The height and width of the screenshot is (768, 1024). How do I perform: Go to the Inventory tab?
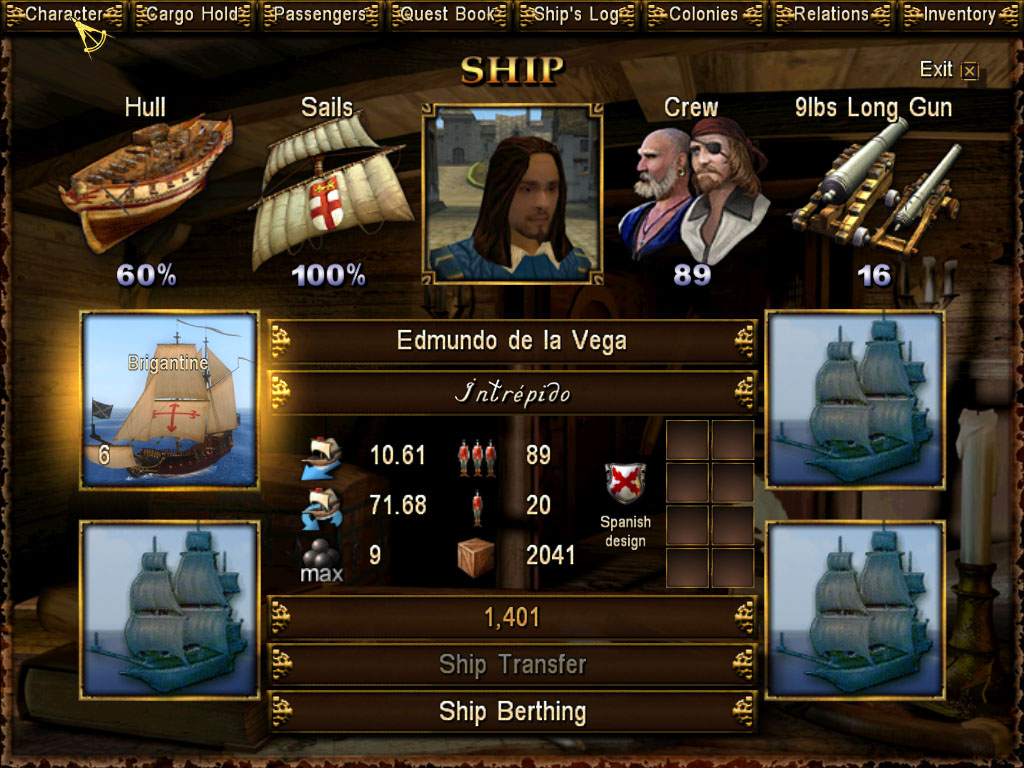pos(961,14)
